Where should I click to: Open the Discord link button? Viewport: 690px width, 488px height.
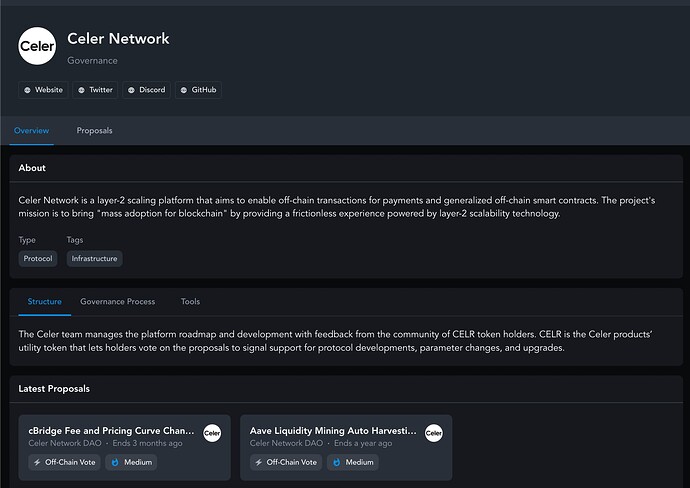147,90
